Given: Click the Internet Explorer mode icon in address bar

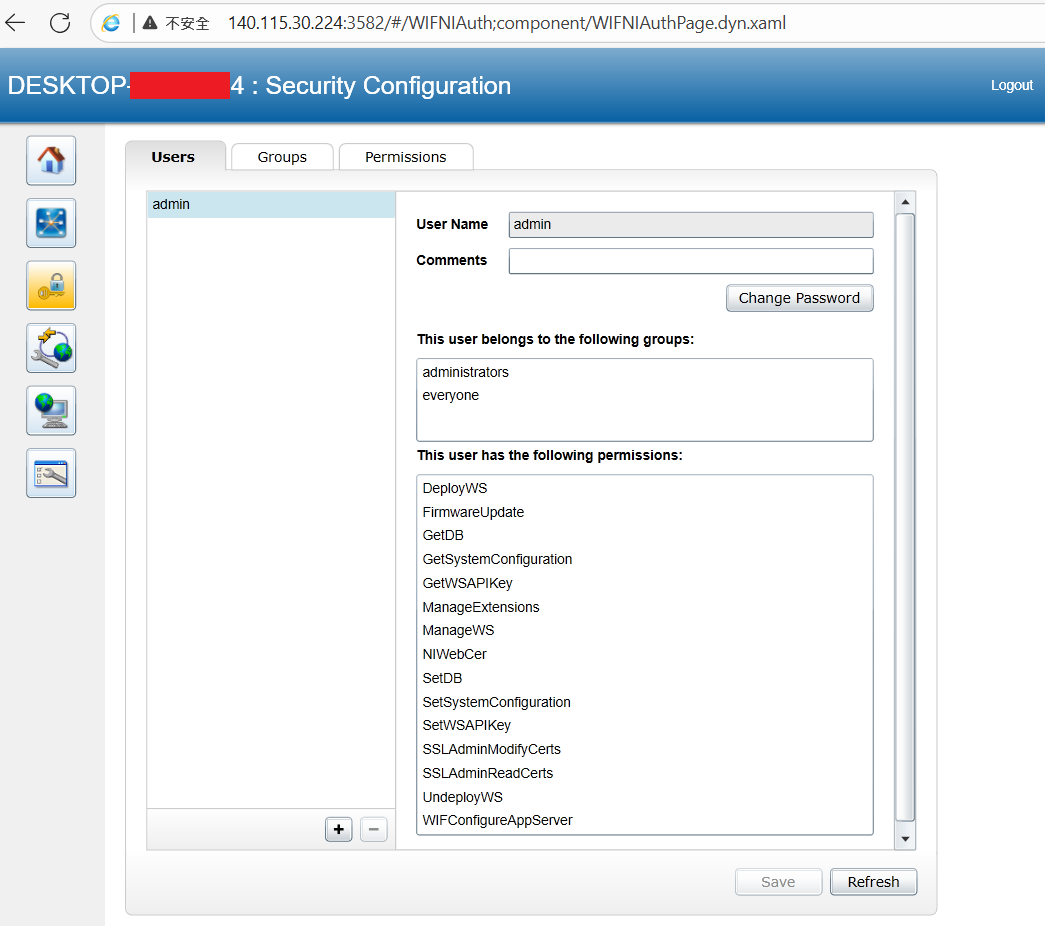Looking at the screenshot, I should 111,23.
